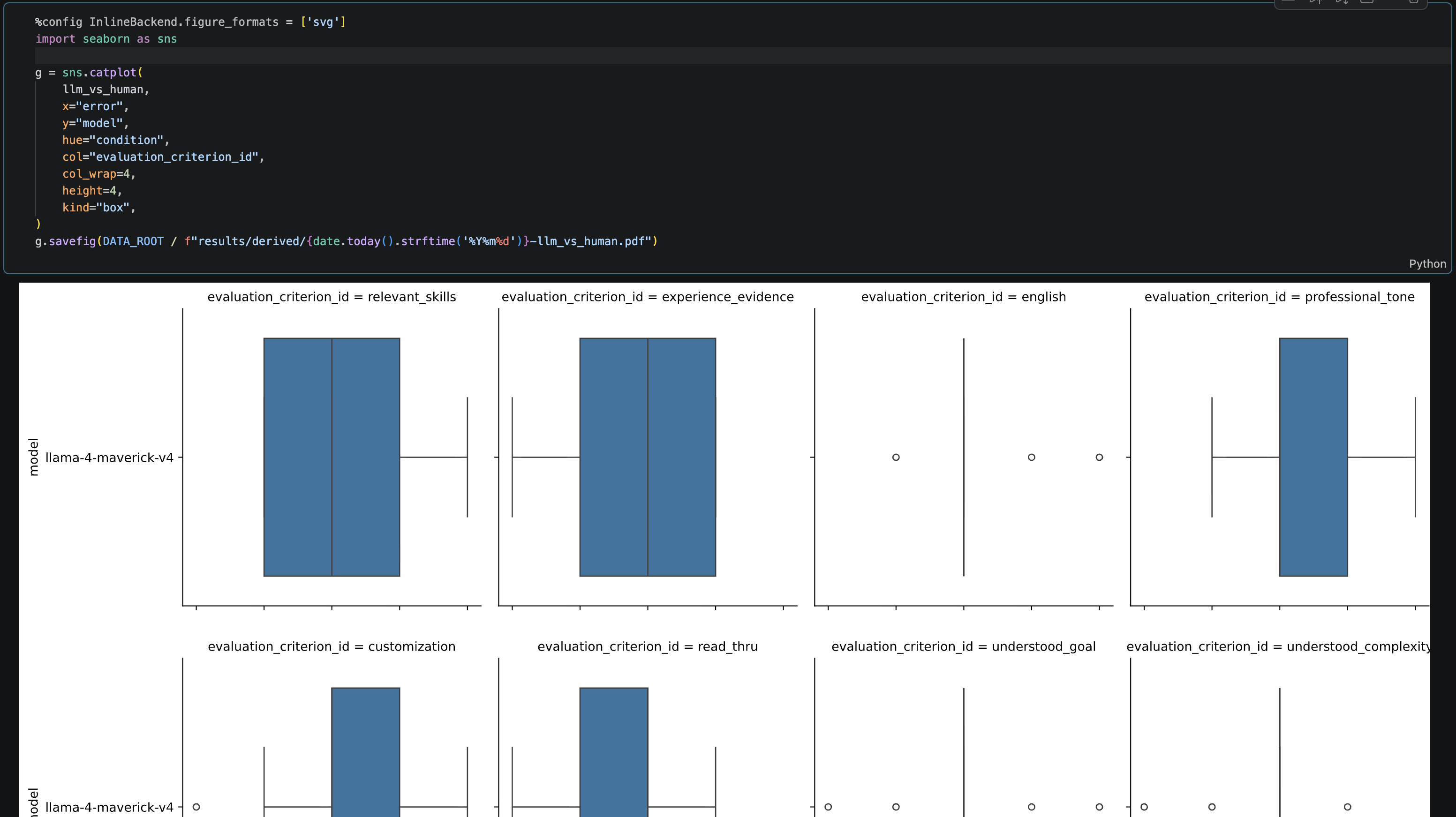Click the blue box in relevant_skills plot
The image size is (1456, 817).
(x=332, y=457)
